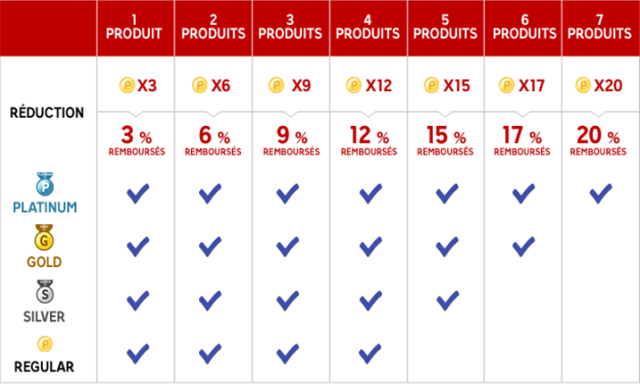Click the Regular tier coin icon
The width and height of the screenshot is (640, 384).
coord(45,344)
